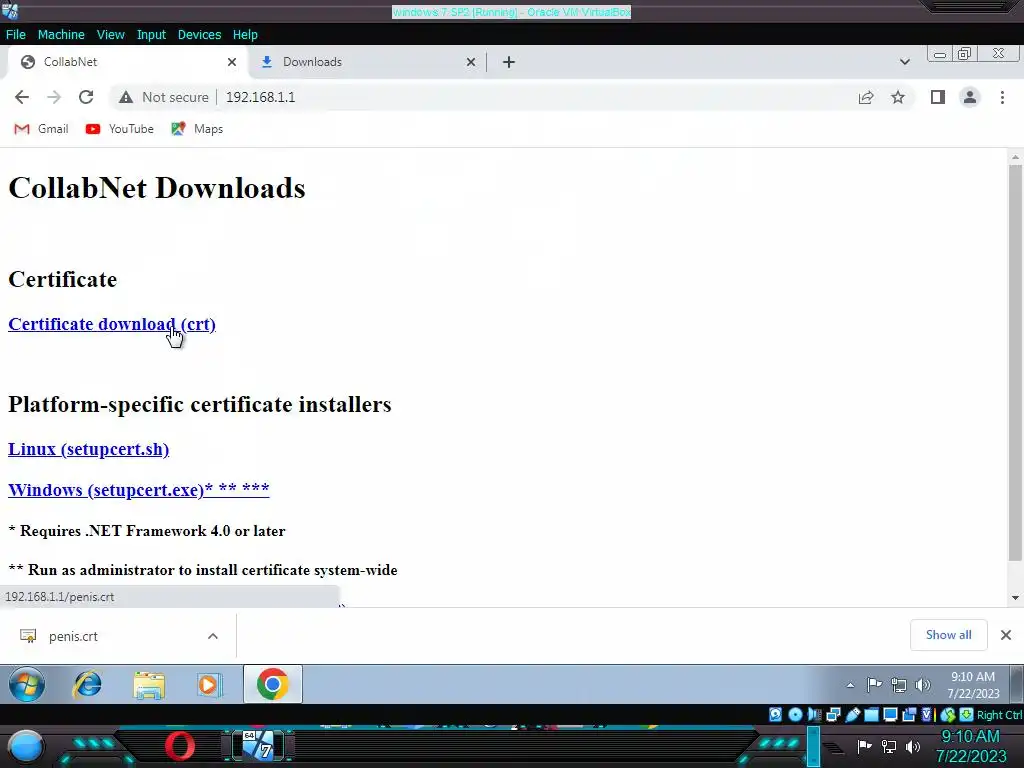Click the page vertical scrollbar
1024x768 pixels.
1015,362
